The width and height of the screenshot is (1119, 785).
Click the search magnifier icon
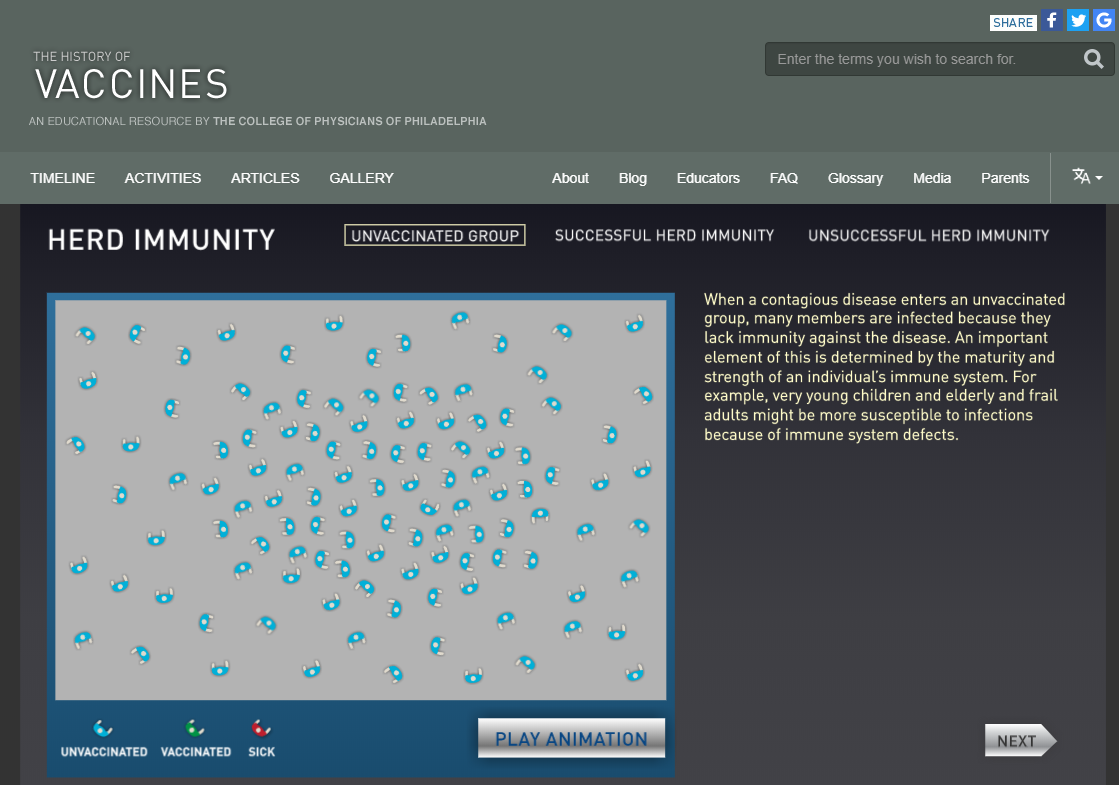(1093, 59)
